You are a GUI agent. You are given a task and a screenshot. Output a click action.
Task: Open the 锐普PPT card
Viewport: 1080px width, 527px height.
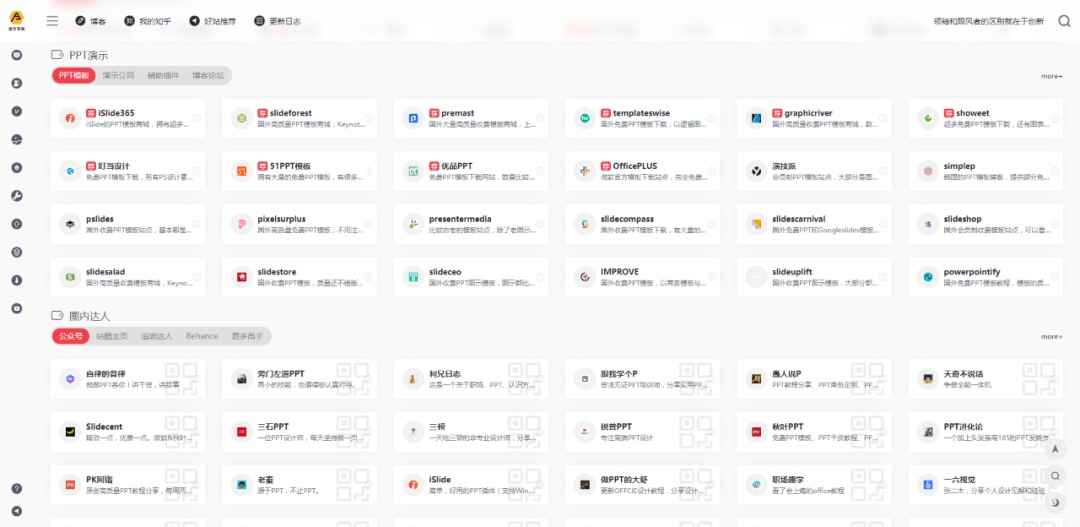pos(643,432)
